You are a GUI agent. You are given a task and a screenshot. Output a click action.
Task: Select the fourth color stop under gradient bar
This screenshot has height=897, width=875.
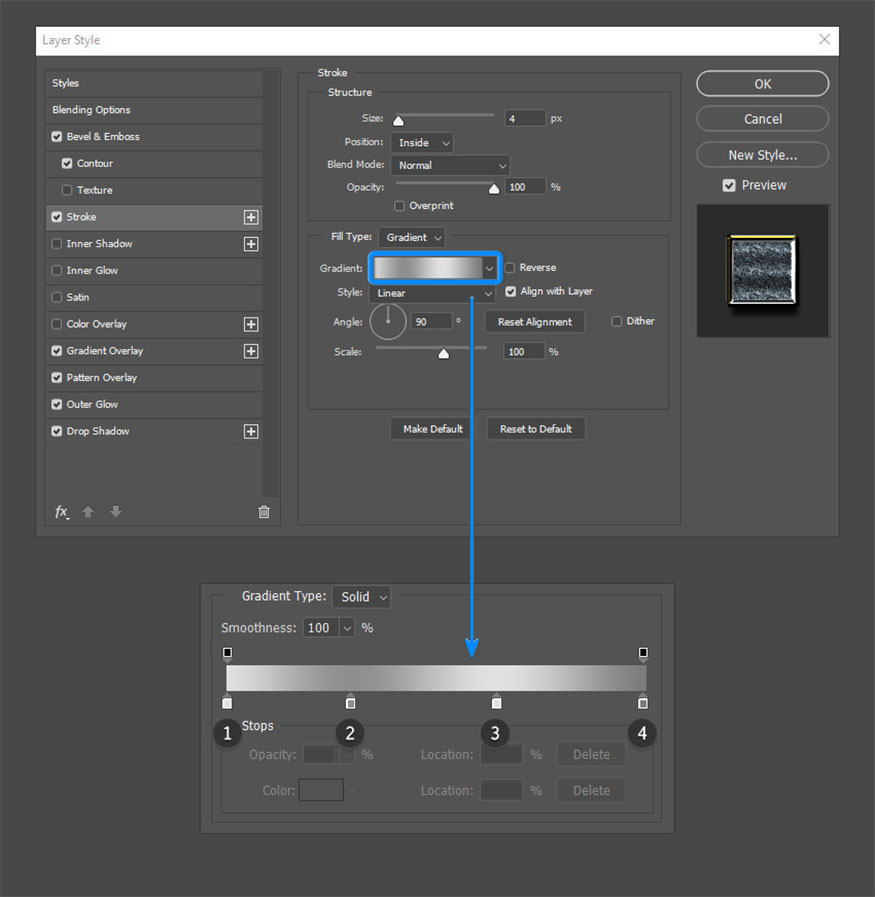point(643,701)
